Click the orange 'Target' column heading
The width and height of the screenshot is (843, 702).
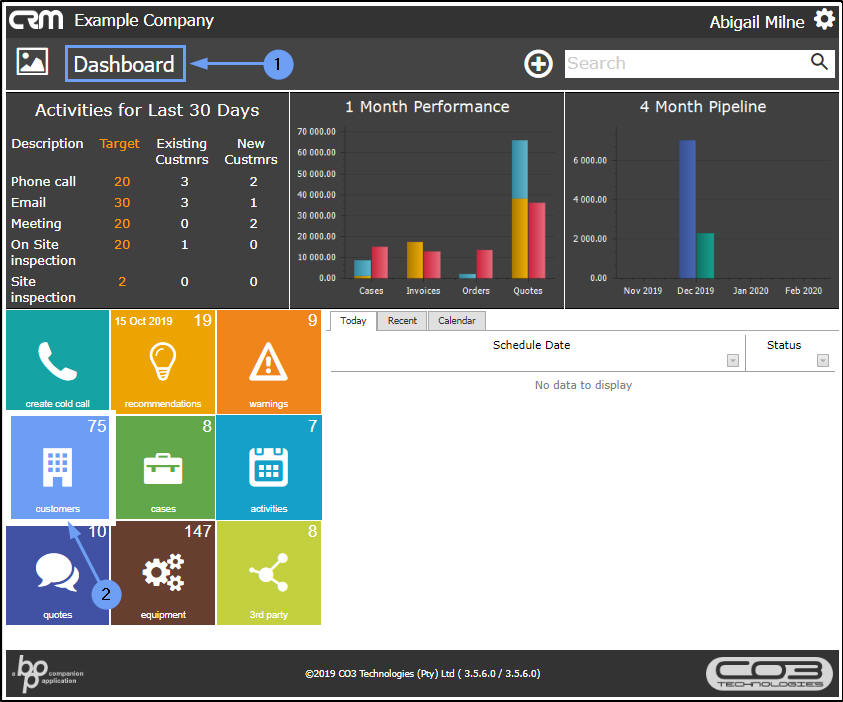coord(119,144)
